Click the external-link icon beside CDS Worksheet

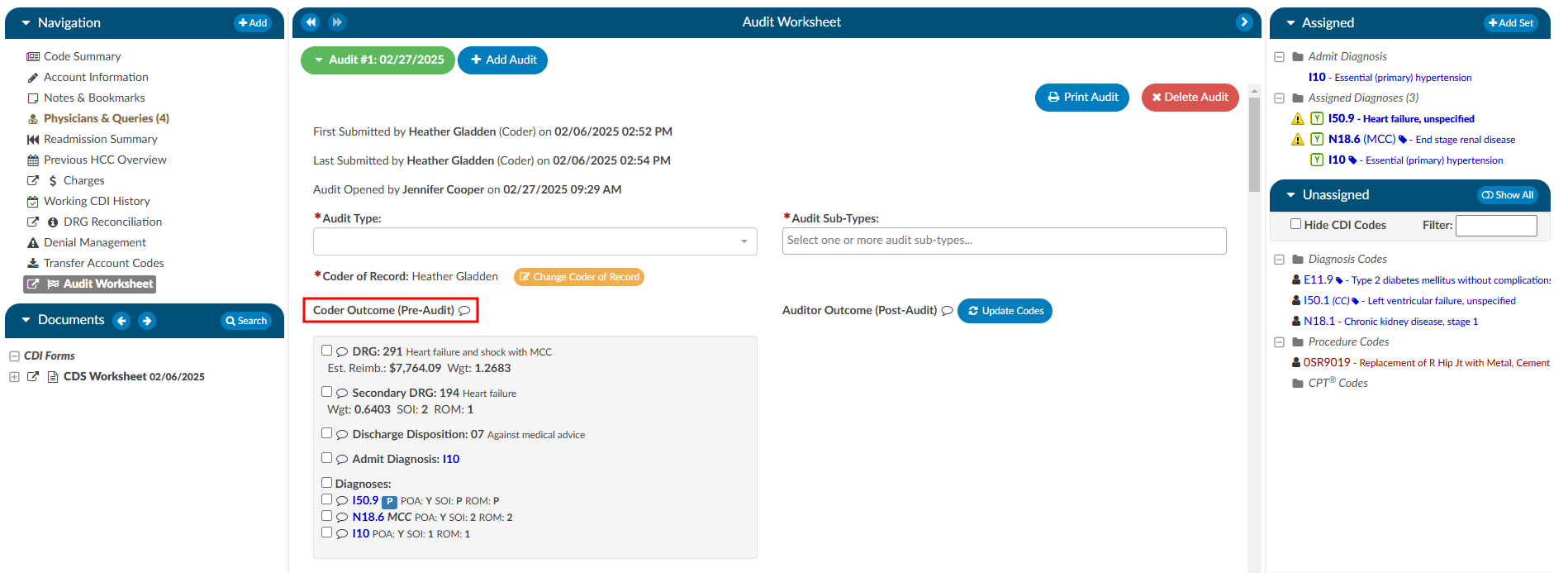(x=33, y=376)
